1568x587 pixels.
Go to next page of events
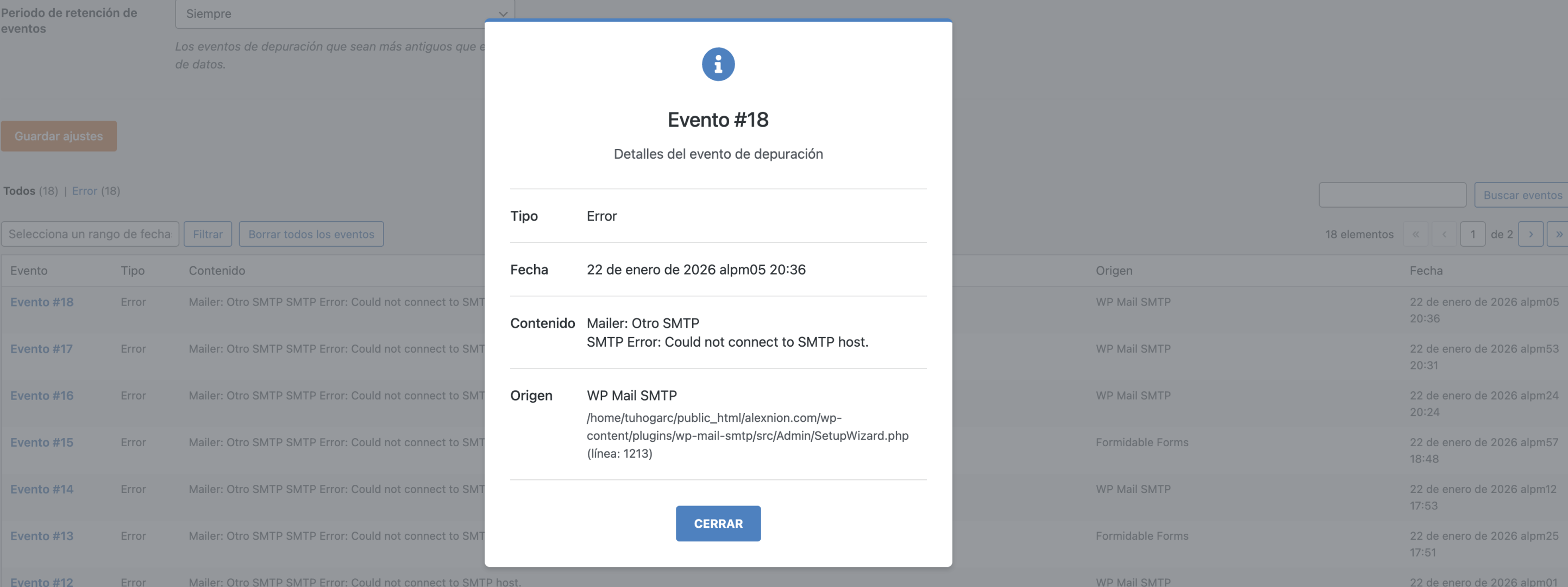pyautogui.click(x=1531, y=234)
